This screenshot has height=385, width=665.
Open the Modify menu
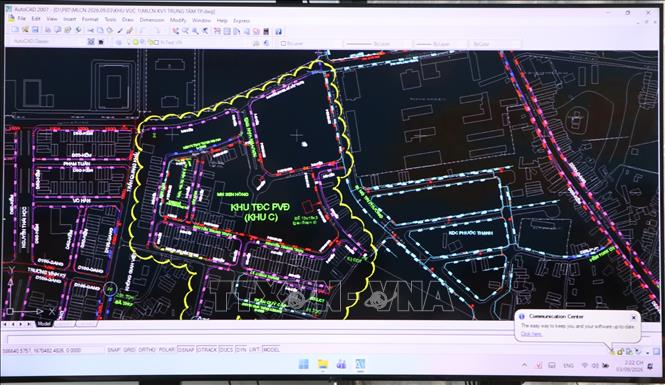178,20
